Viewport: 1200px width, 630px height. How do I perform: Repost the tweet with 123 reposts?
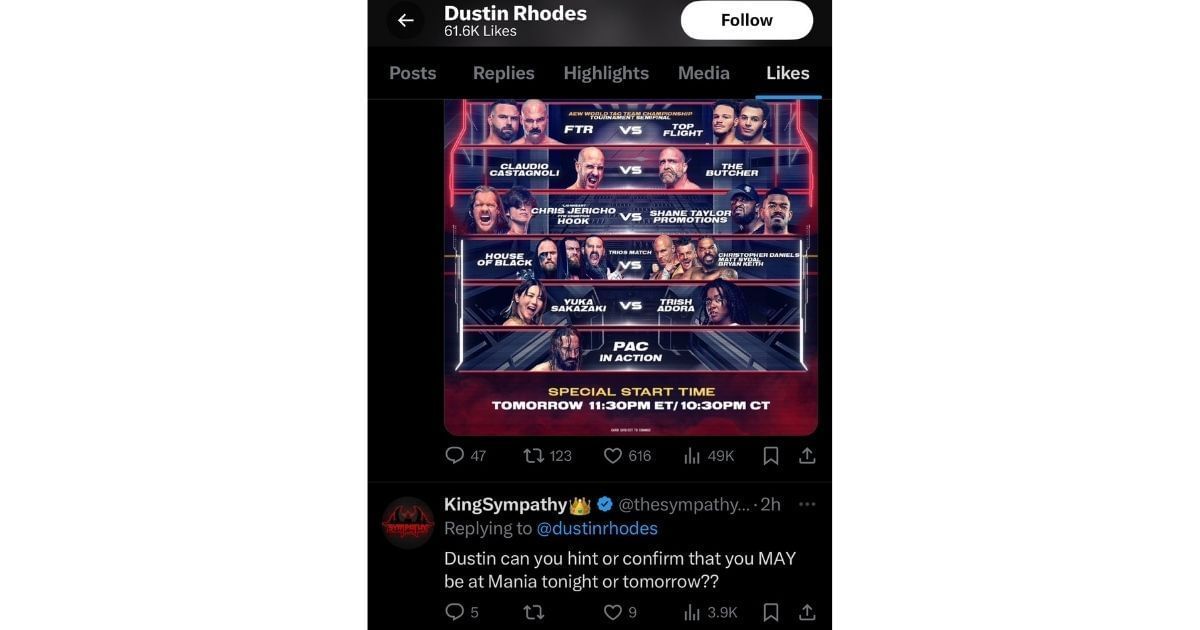[548, 456]
